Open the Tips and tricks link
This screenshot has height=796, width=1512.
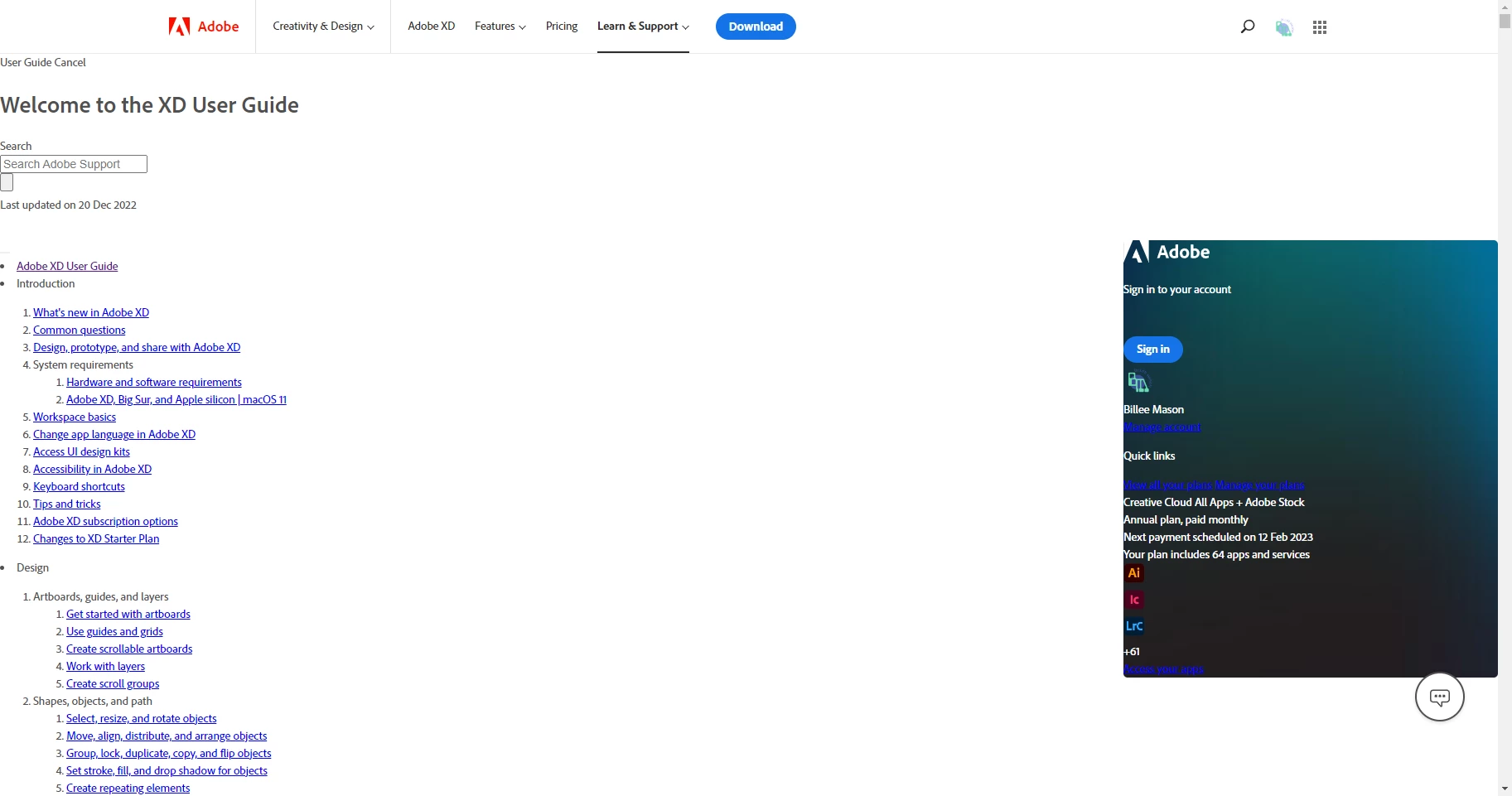point(67,504)
